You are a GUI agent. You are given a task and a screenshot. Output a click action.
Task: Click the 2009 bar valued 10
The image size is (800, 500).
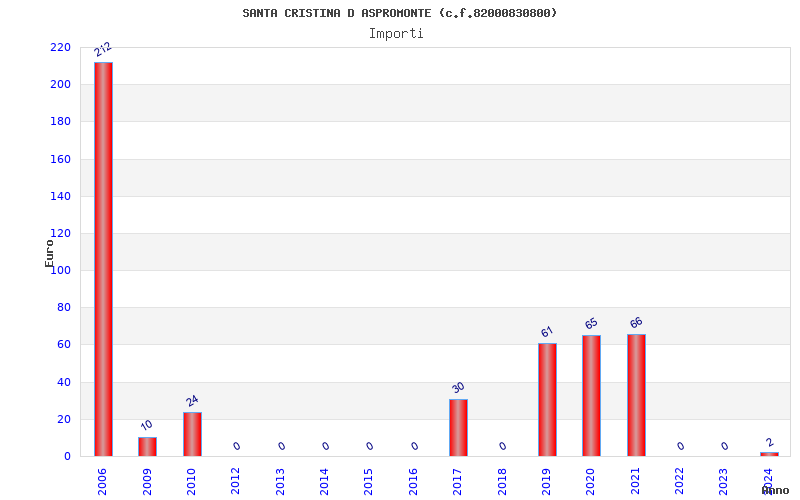coord(147,446)
